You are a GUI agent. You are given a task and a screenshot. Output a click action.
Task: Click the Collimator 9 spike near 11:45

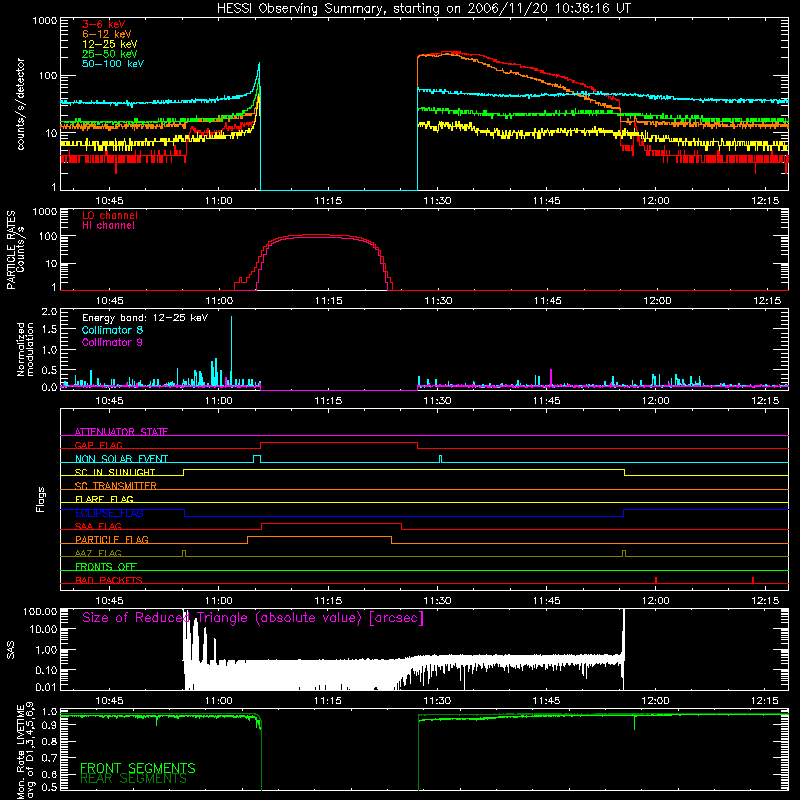point(551,378)
